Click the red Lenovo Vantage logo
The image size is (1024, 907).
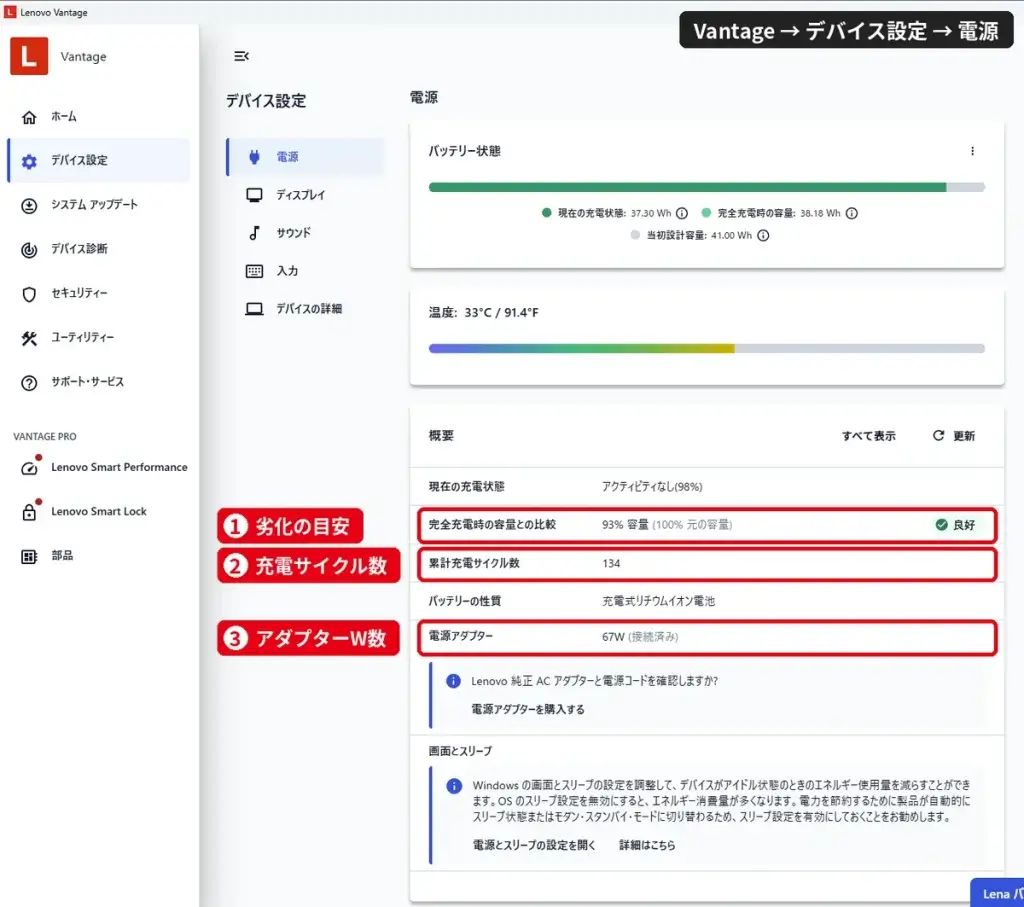(29, 56)
